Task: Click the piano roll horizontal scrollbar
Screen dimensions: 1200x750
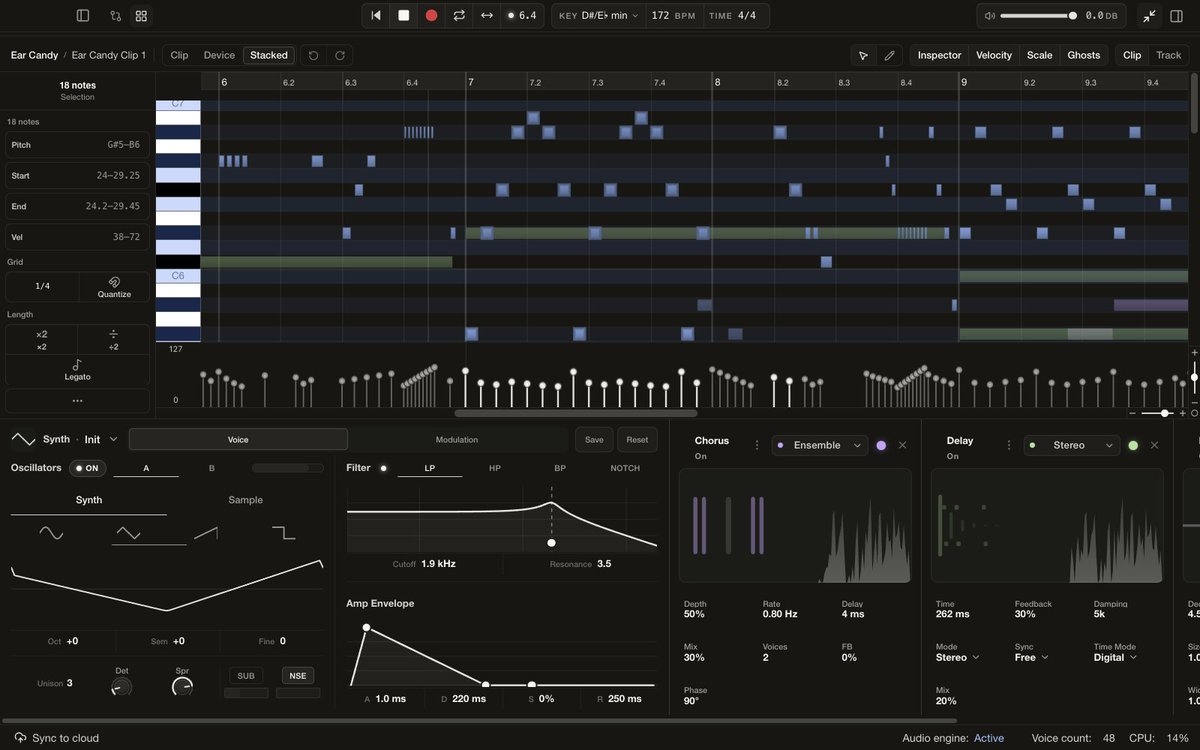Action: pyautogui.click(x=576, y=413)
